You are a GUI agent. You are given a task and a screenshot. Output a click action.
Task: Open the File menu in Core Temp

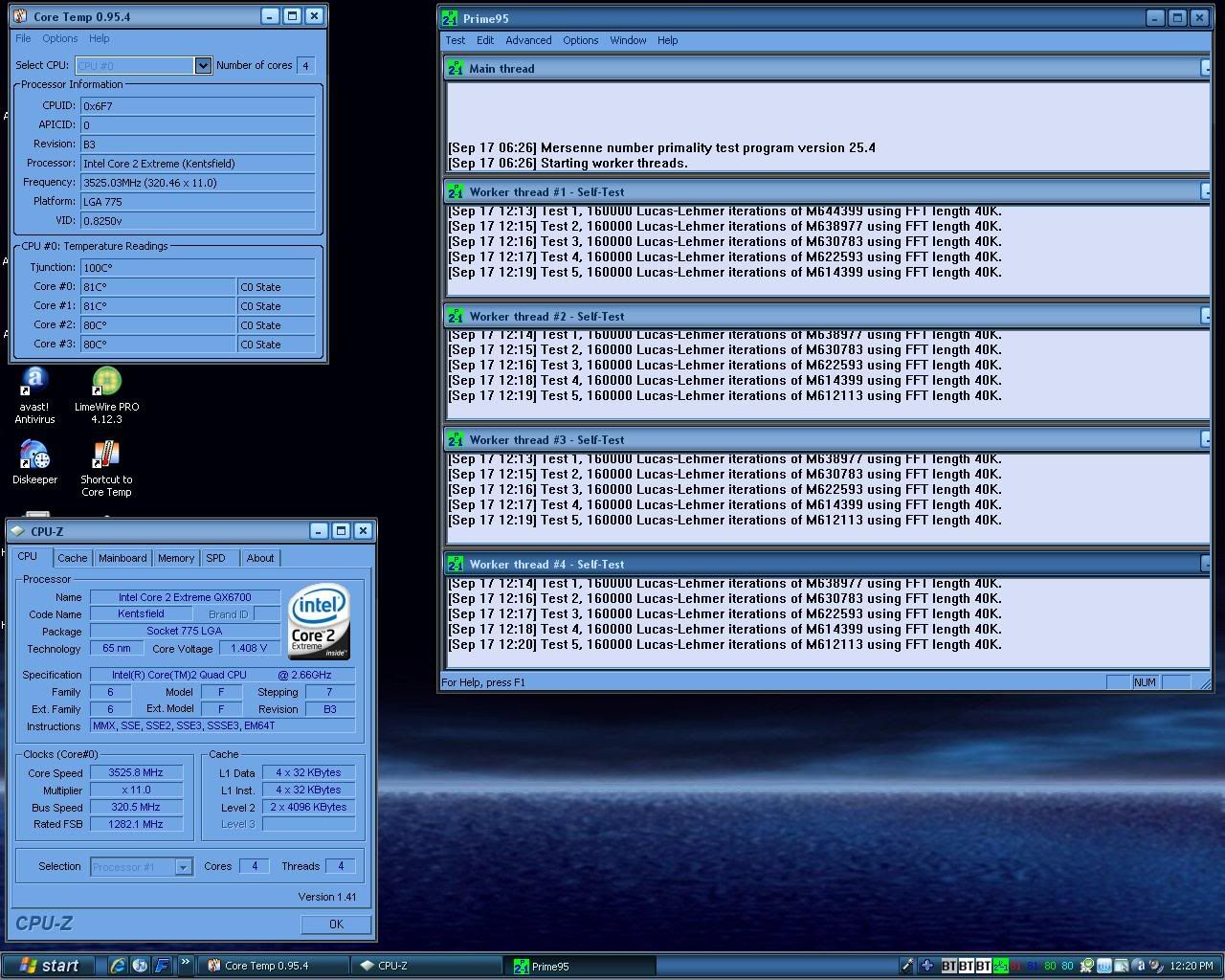[23, 38]
